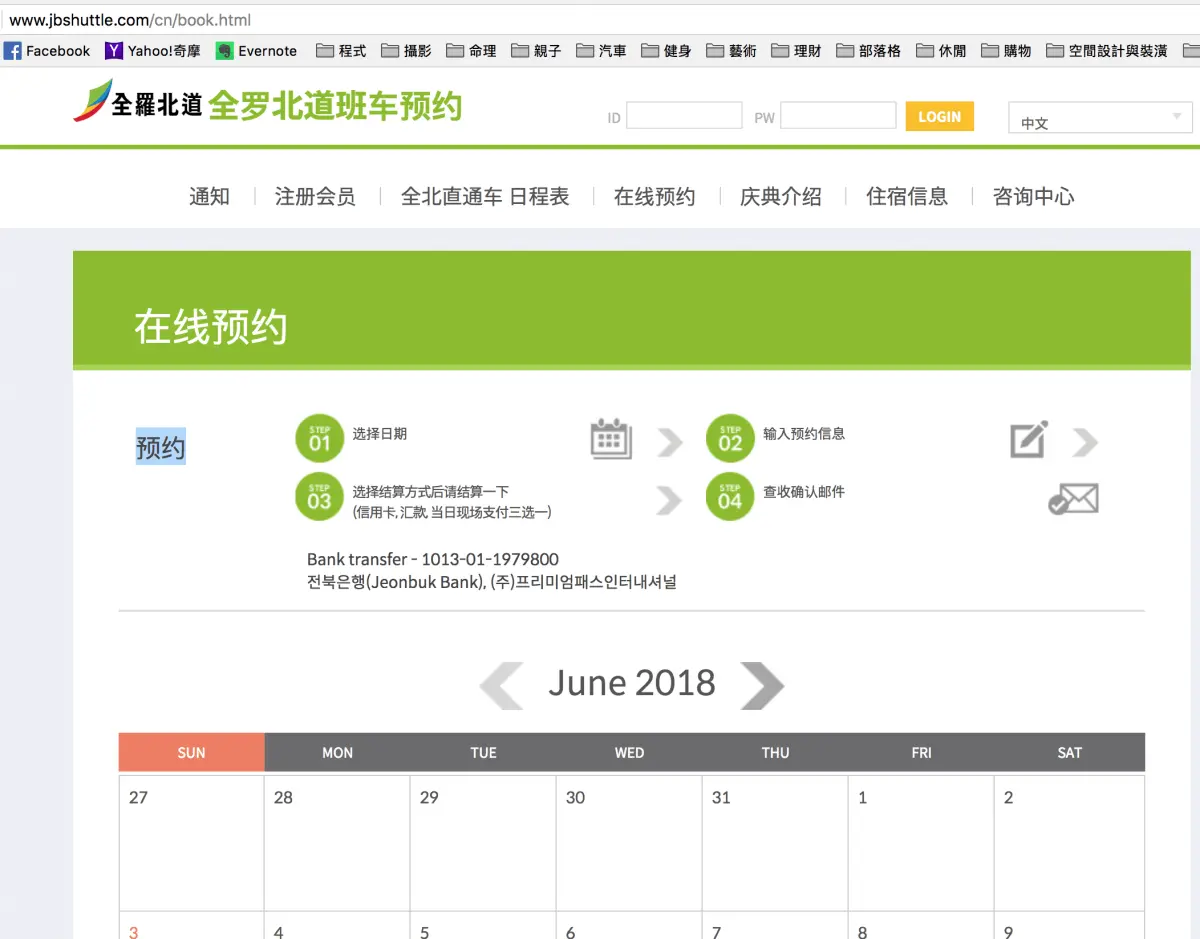Open the Evernote bookmark
1200x939 pixels.
257,51
